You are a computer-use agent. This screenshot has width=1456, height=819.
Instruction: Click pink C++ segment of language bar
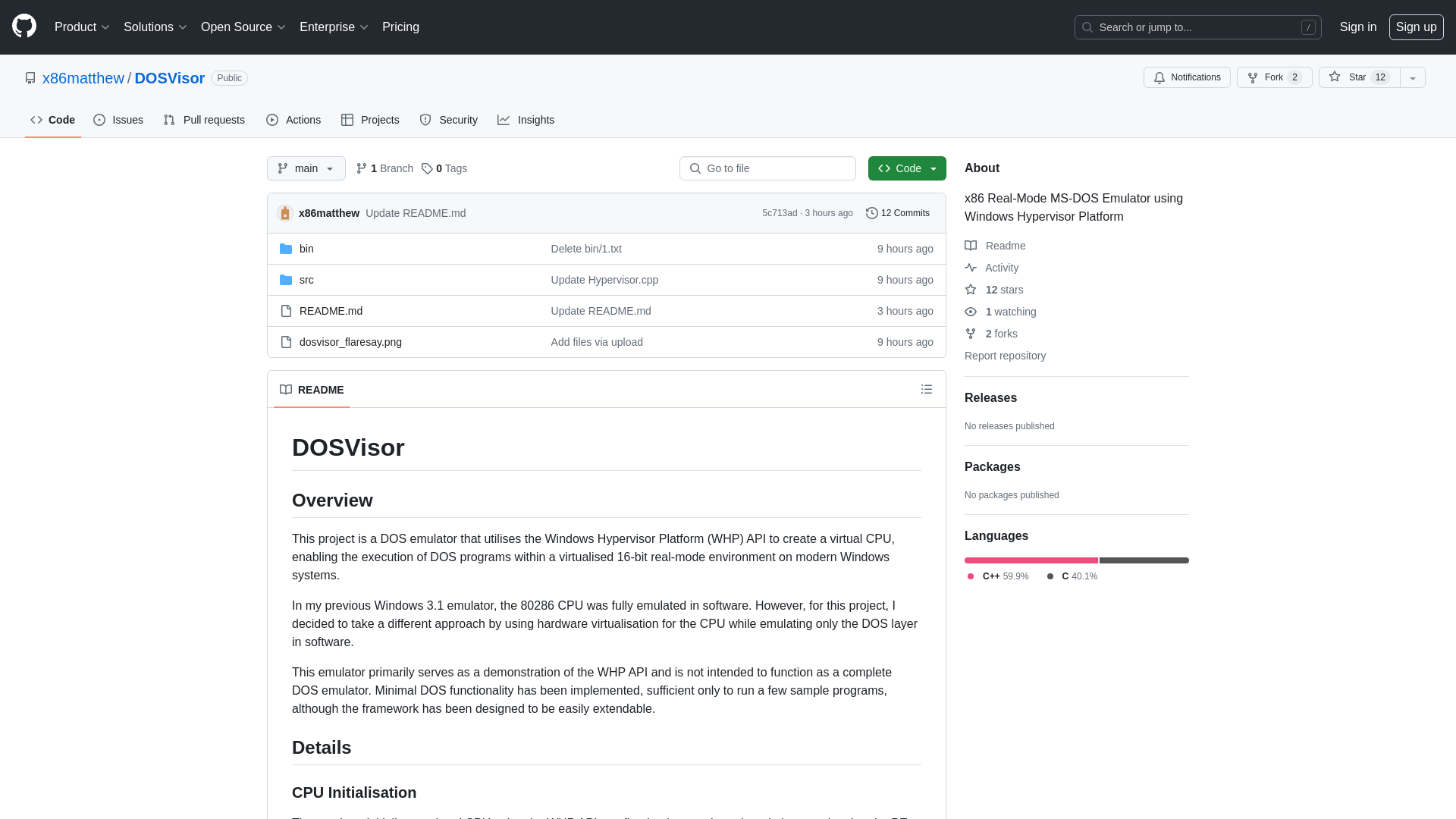pos(1031,560)
